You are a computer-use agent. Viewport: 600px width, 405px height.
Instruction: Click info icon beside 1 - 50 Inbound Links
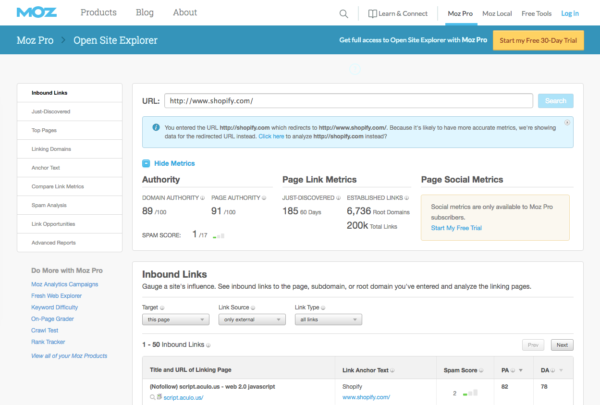point(208,345)
